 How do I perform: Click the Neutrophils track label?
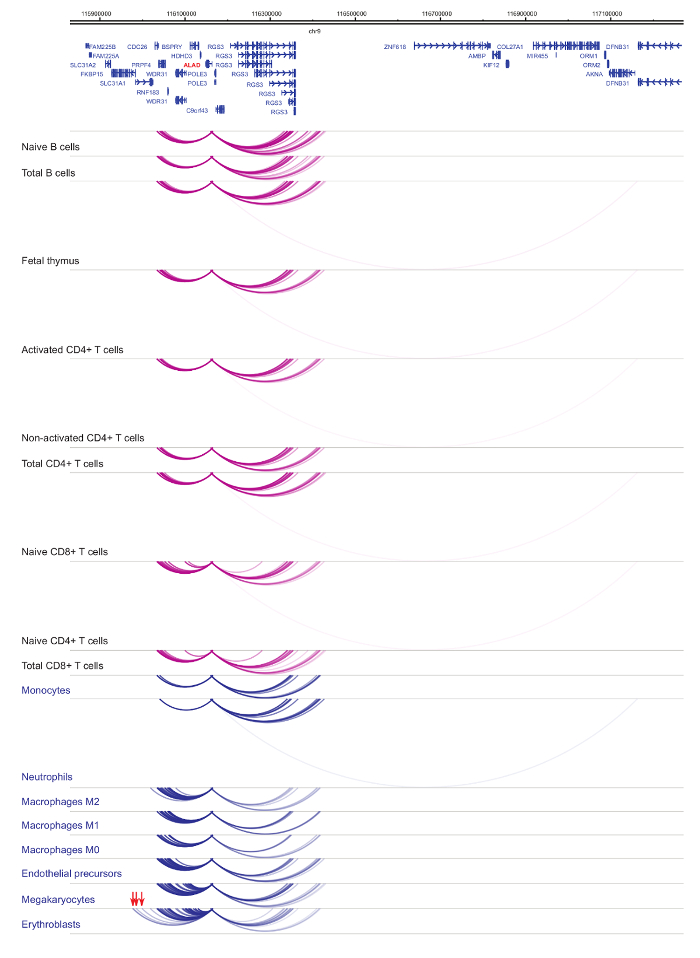pos(47,776)
